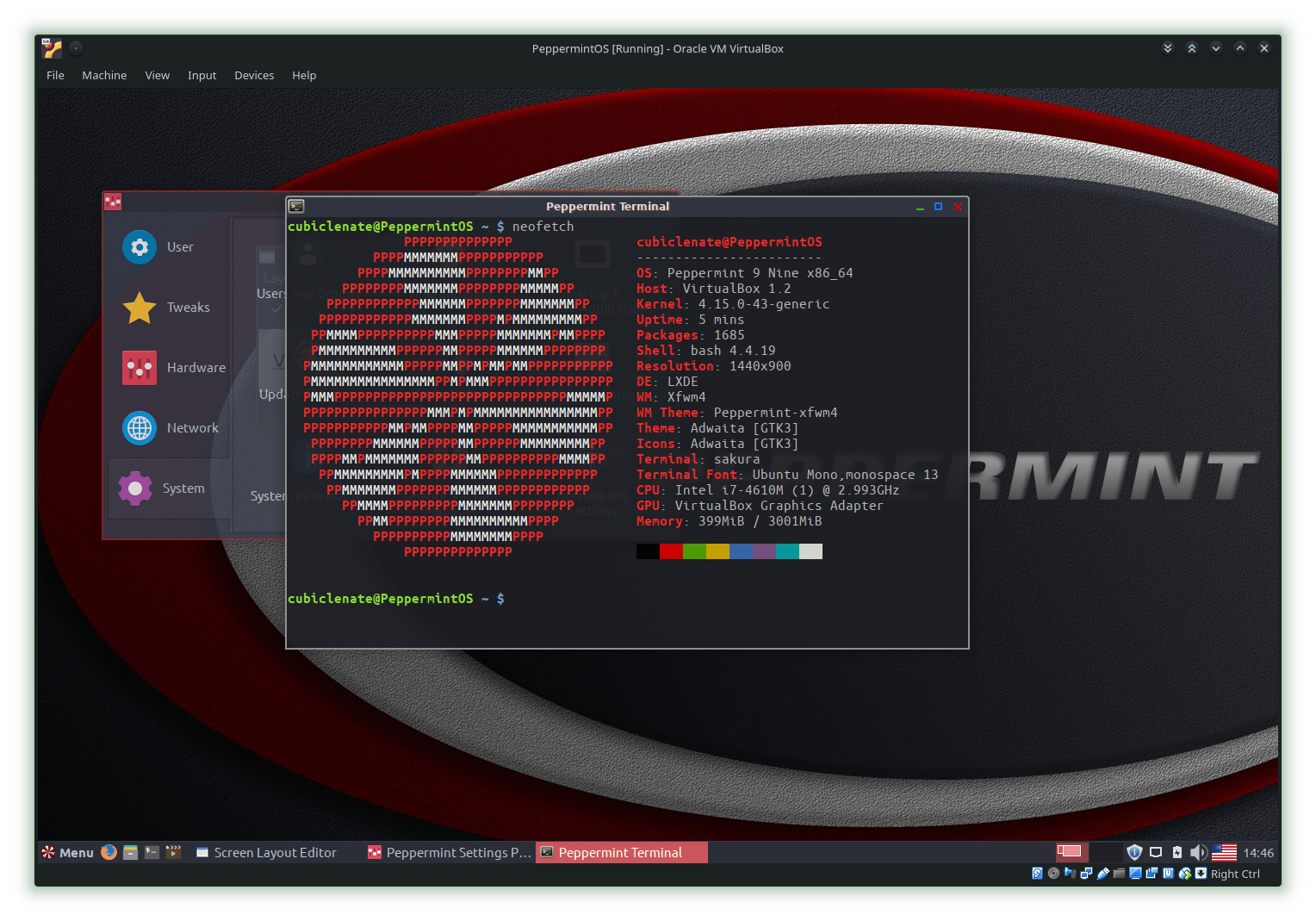
Task: Open User settings in Peppermint Settings sidebar
Action: point(169,246)
